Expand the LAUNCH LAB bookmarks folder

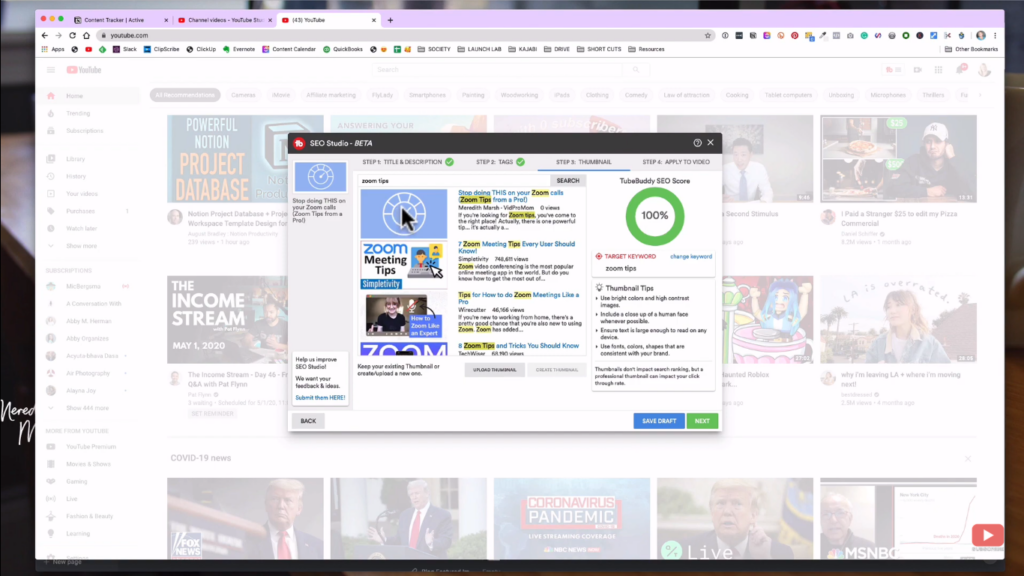(x=479, y=49)
